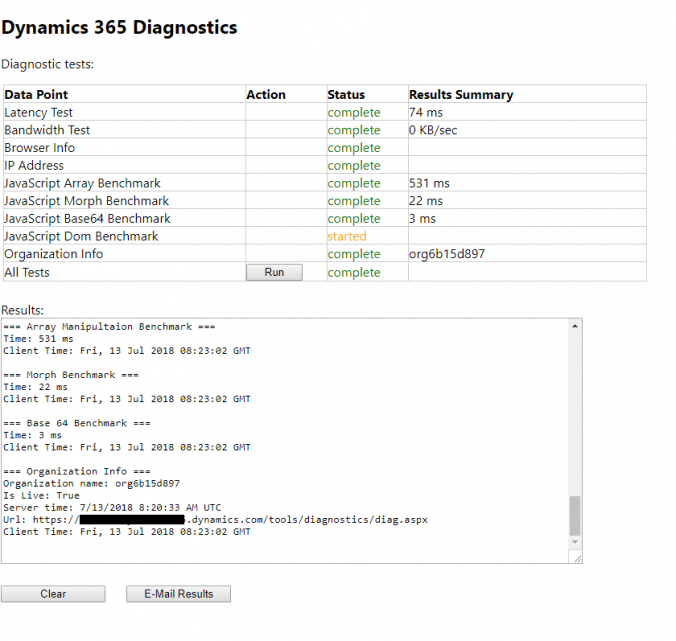Click inside the Results text area
The width and height of the screenshot is (676, 641).
285,441
